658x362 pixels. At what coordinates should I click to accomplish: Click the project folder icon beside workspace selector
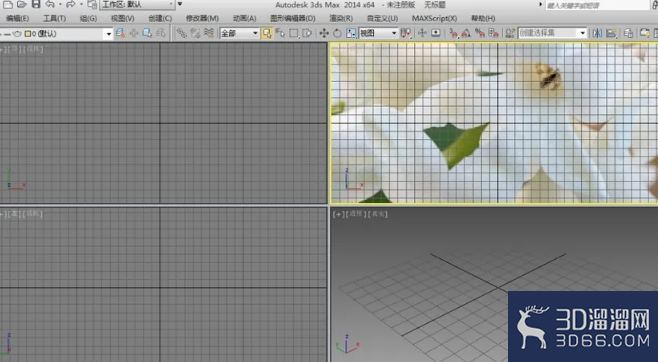(92, 5)
